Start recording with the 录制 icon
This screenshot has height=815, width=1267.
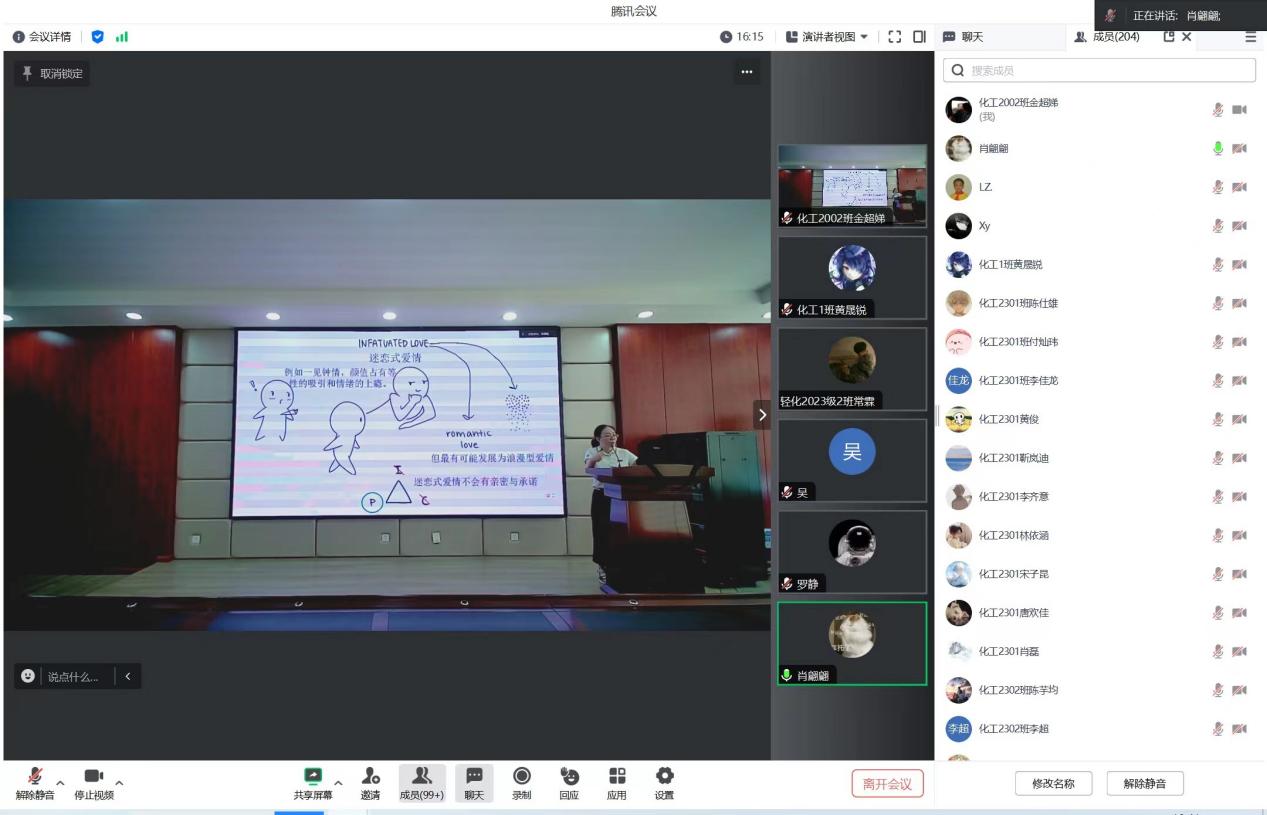point(521,777)
